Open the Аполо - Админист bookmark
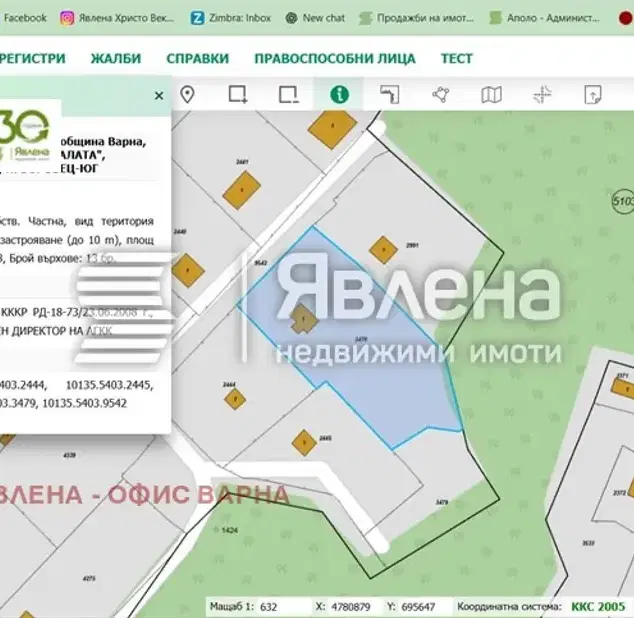Image resolution: width=634 pixels, height=618 pixels. point(544,18)
